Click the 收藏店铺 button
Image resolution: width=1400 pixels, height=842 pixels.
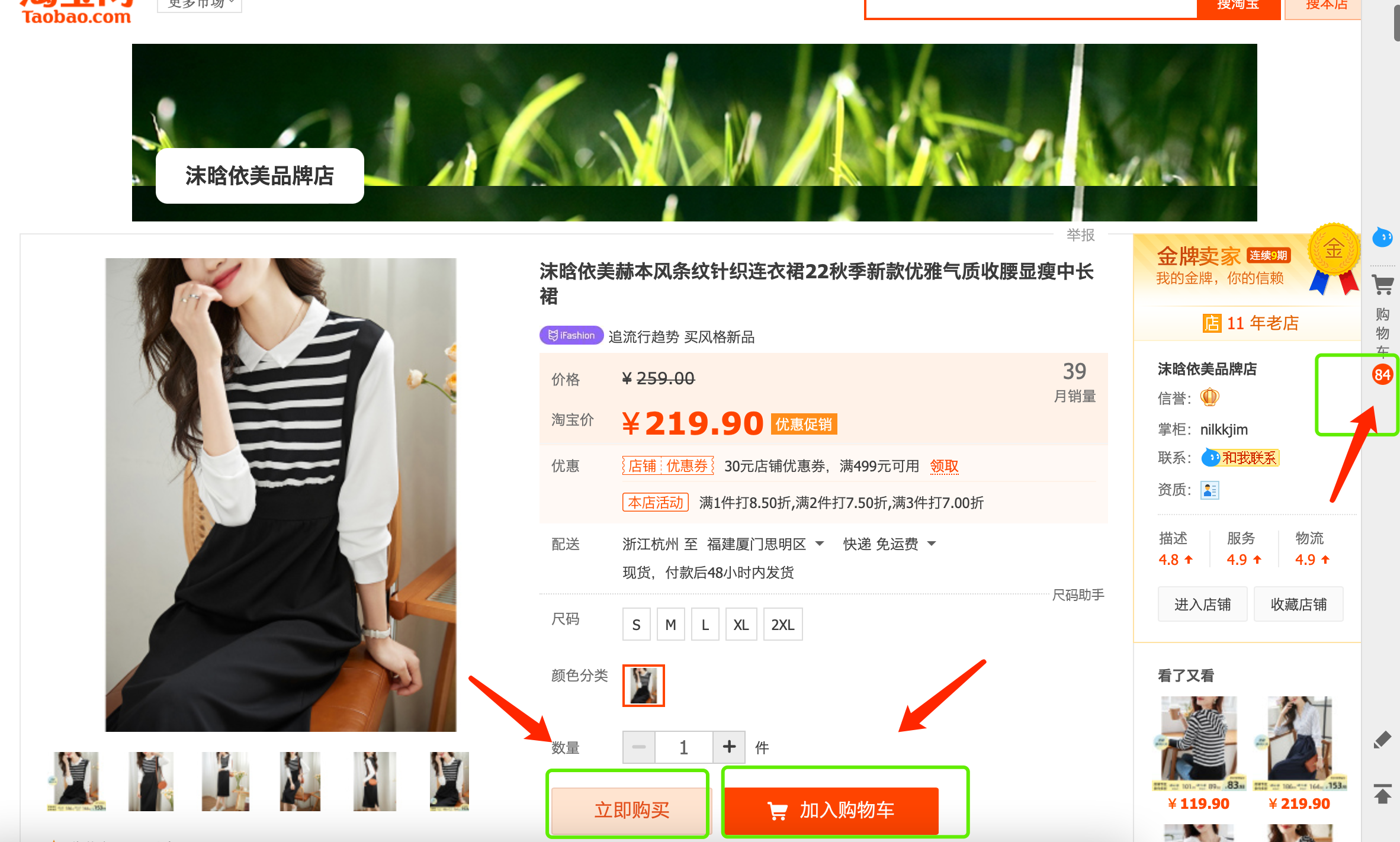click(1299, 604)
